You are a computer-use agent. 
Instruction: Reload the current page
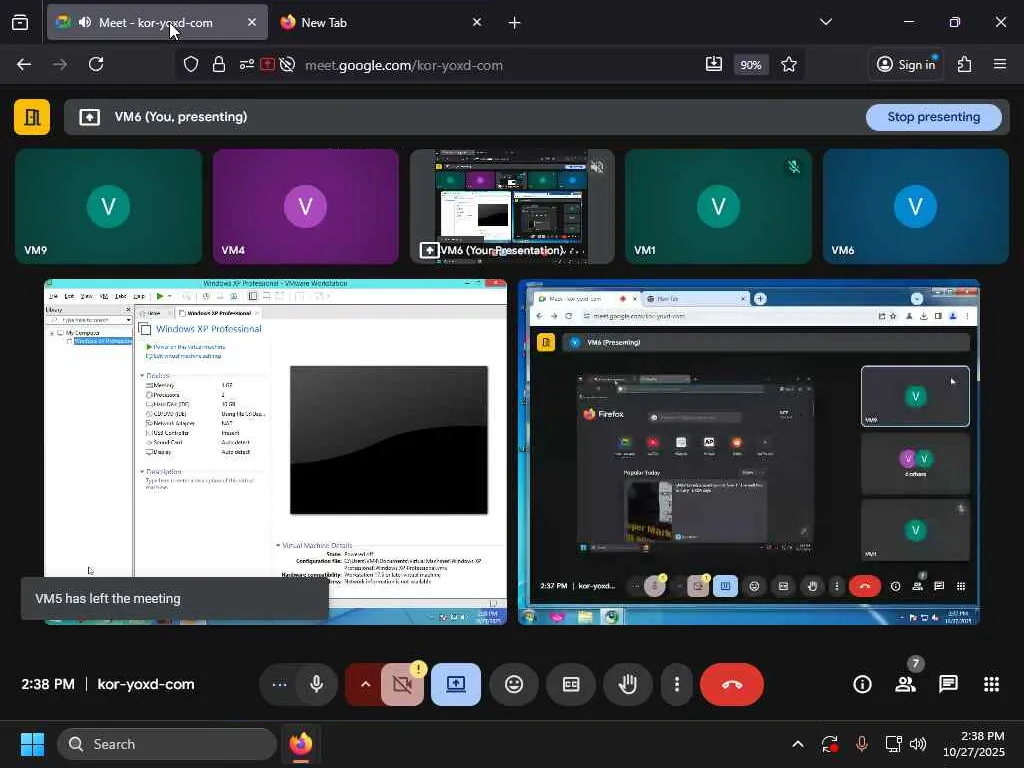[x=96, y=65]
